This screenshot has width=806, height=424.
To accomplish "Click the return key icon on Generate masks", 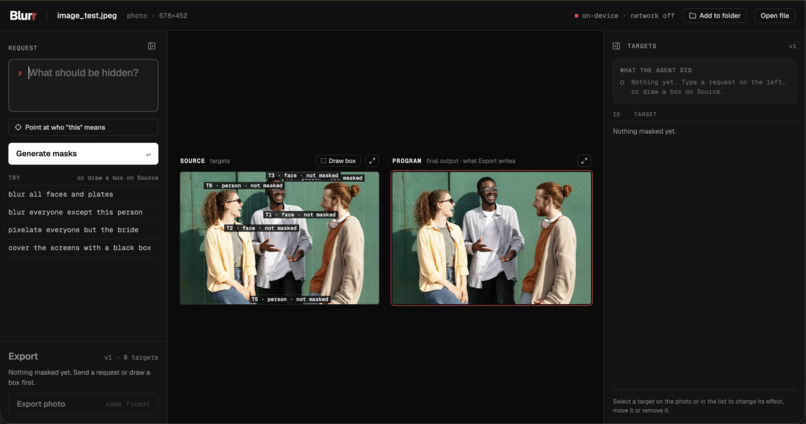I will 148,154.
